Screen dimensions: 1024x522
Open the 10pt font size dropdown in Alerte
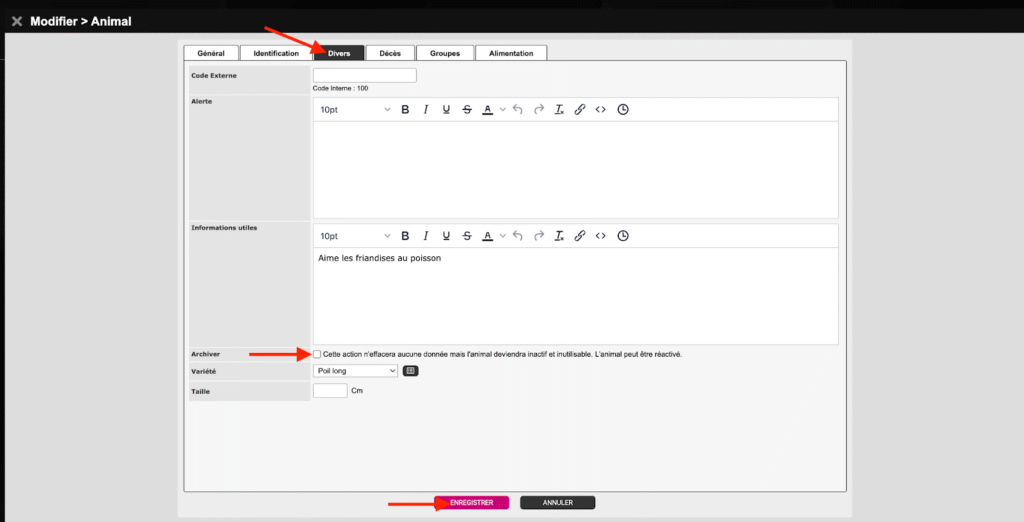pos(355,109)
